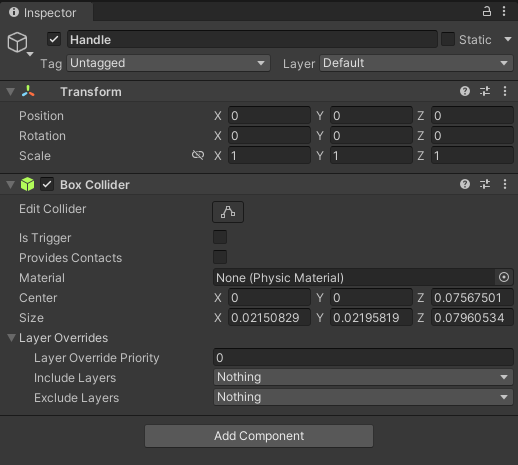The height and width of the screenshot is (465, 518).
Task: Open the Include Layers dropdown
Action: pos(363,377)
